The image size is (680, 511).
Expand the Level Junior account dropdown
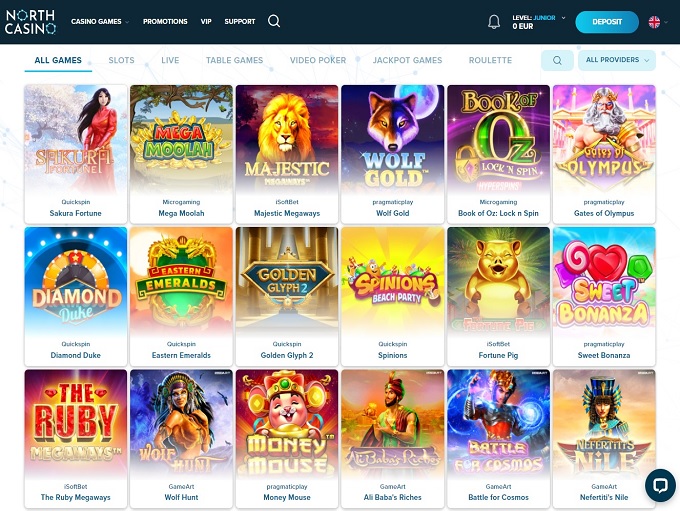[x=539, y=22]
